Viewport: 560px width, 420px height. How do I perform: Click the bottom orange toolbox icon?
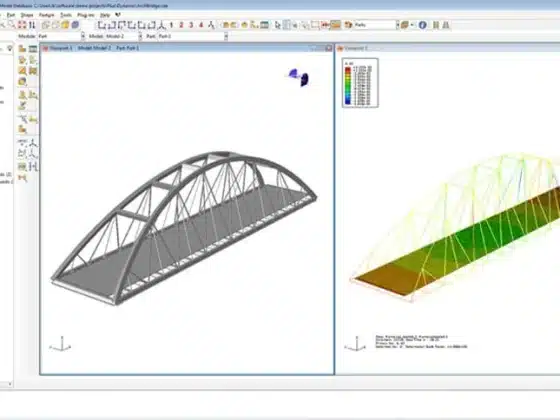point(22,178)
